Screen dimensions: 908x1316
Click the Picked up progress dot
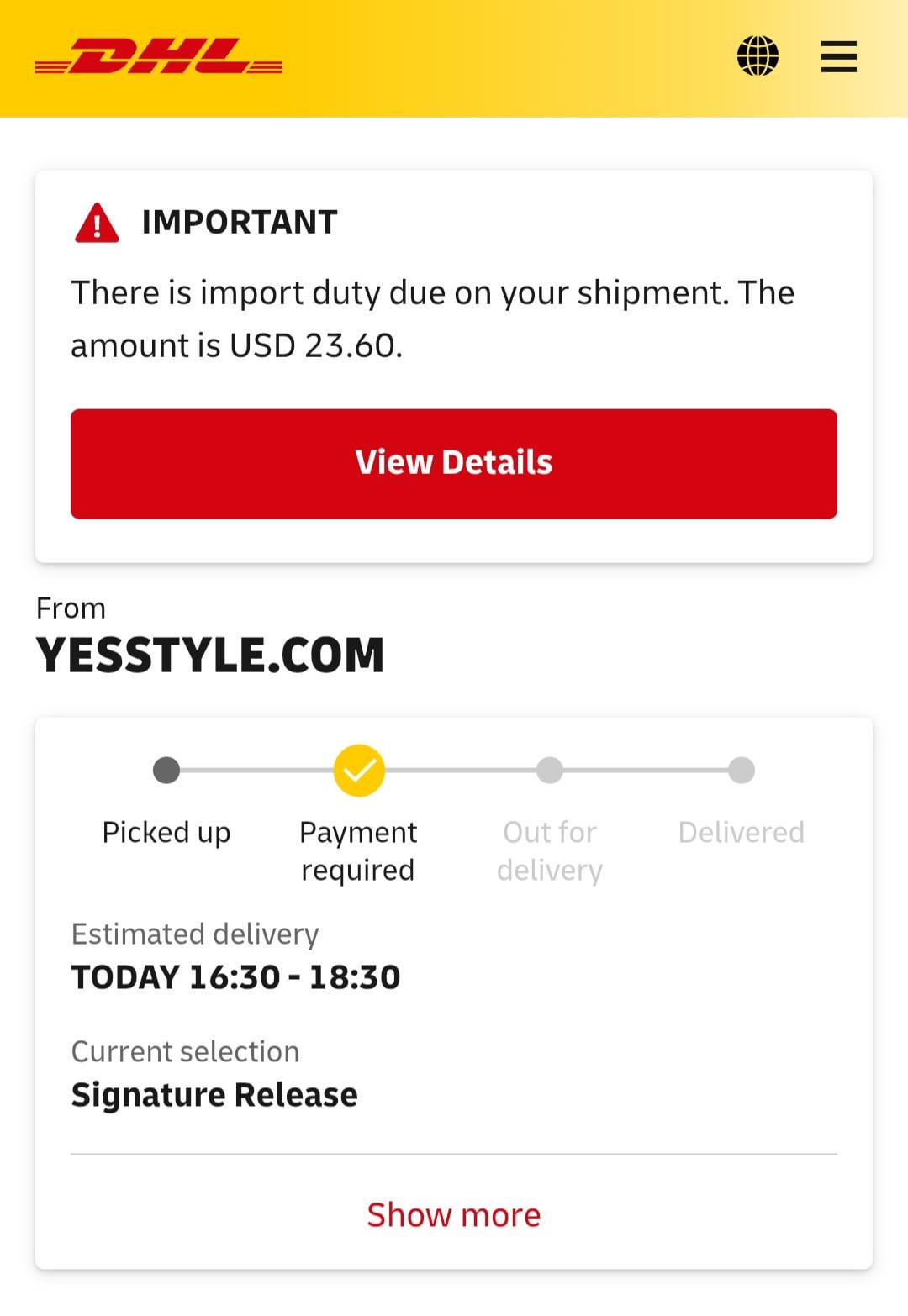166,770
